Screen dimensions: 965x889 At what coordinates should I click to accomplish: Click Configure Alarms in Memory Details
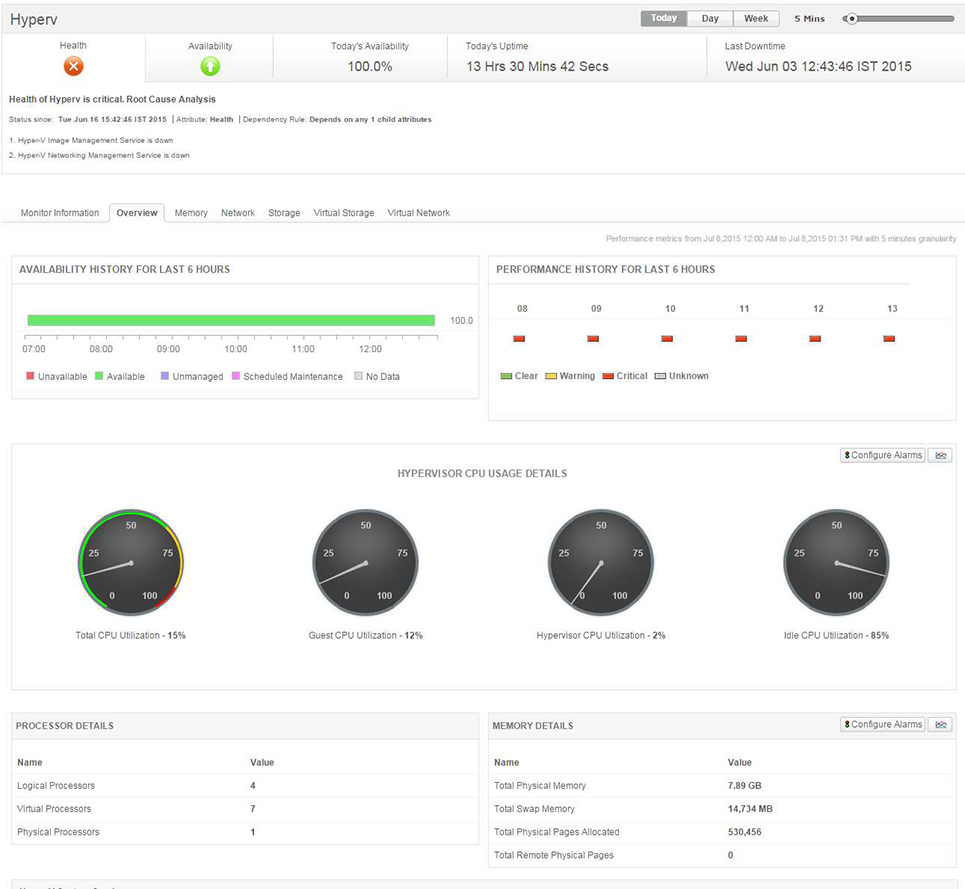[x=882, y=725]
